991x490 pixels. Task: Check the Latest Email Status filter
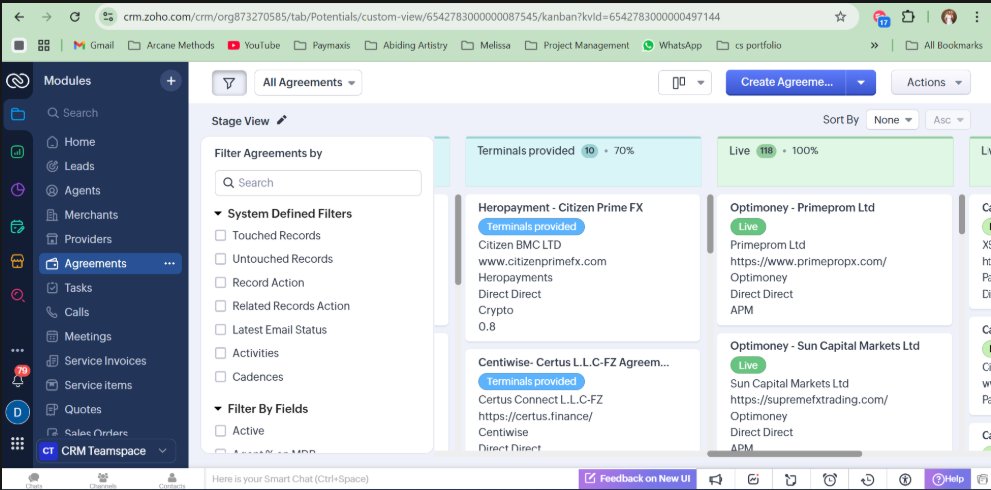221,329
